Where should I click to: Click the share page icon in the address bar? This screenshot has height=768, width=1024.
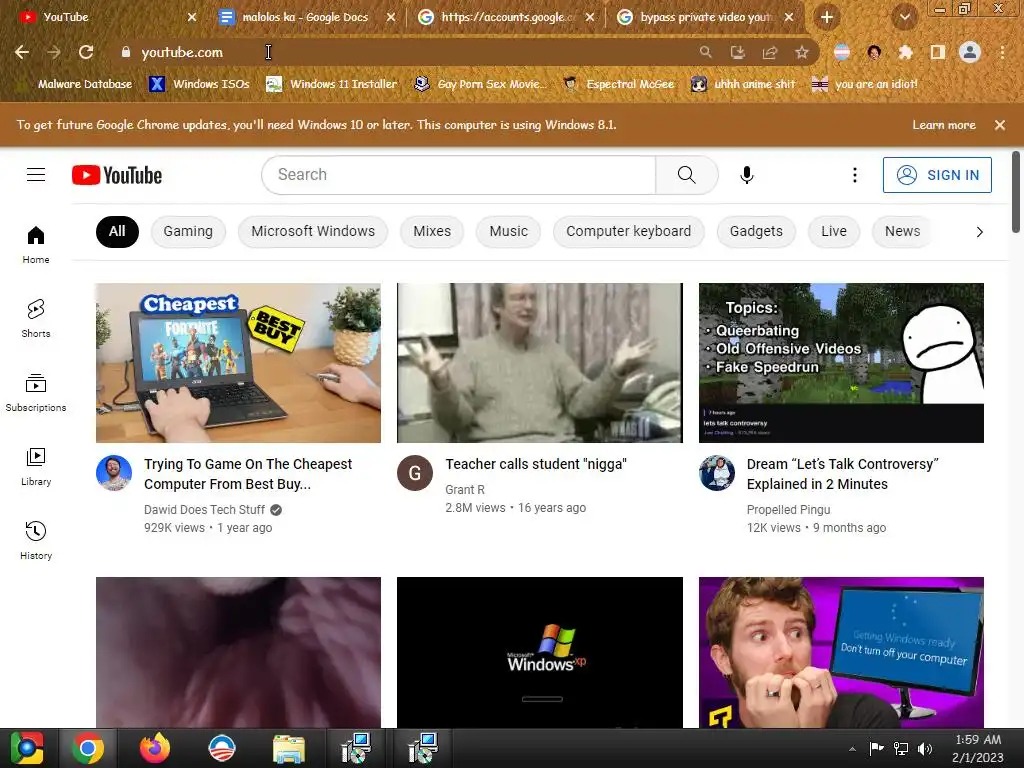[770, 52]
